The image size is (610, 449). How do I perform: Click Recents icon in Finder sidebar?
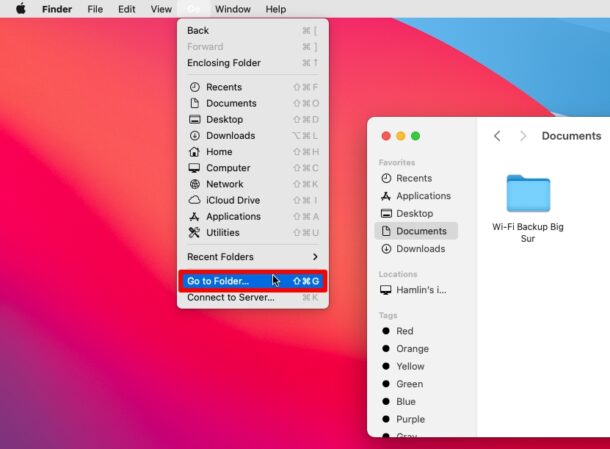click(386, 178)
